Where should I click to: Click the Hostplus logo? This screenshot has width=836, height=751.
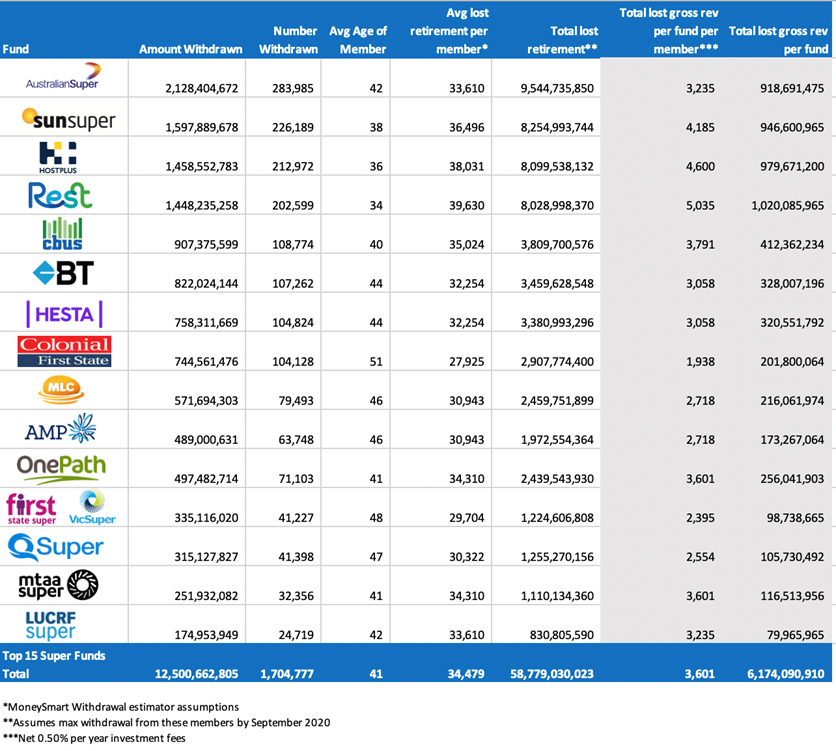click(x=58, y=158)
